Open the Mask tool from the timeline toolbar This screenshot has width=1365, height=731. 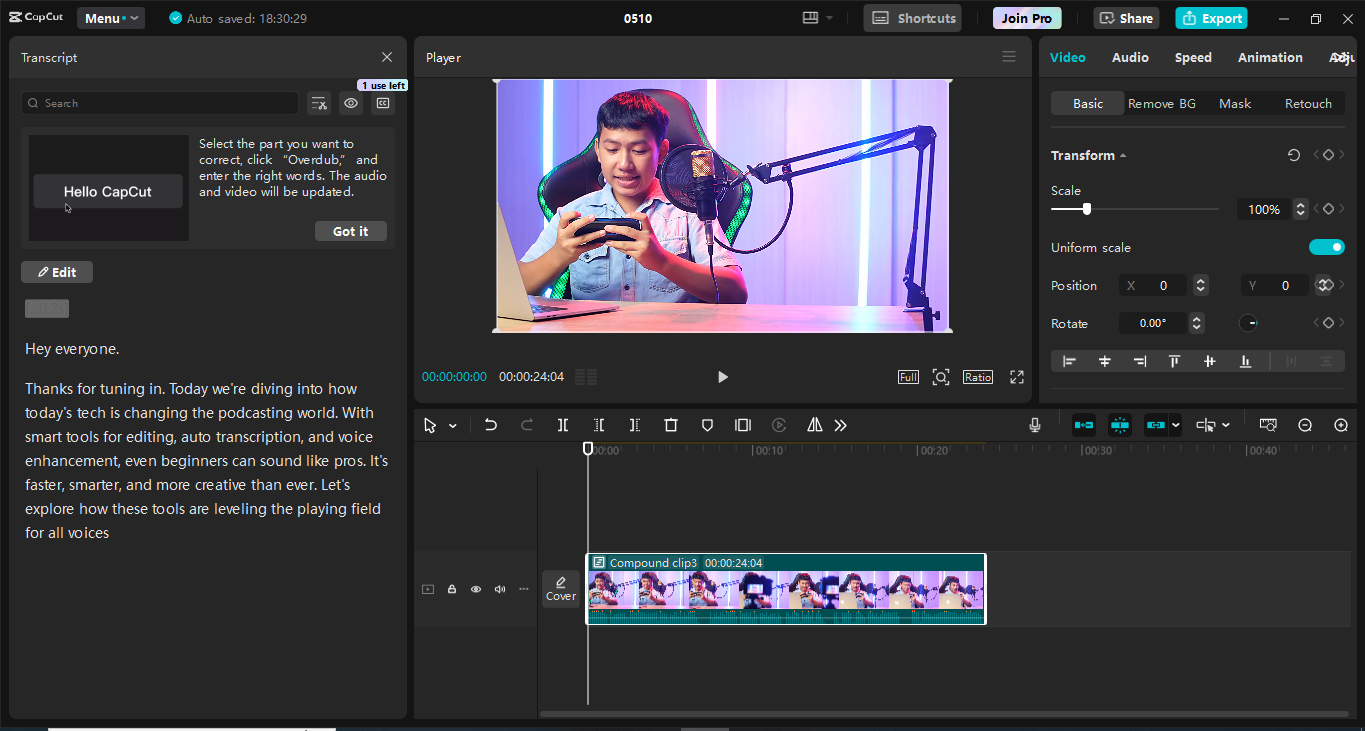pos(707,425)
